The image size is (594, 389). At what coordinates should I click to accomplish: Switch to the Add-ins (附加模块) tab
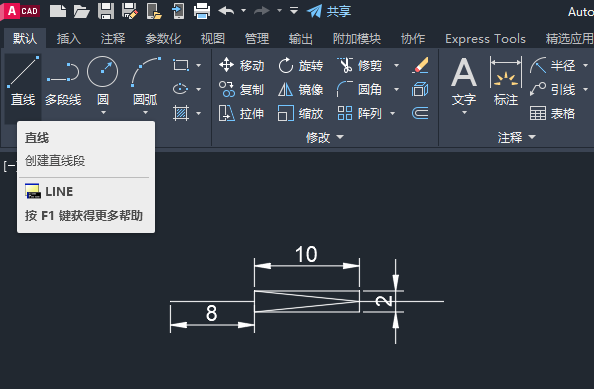point(357,39)
